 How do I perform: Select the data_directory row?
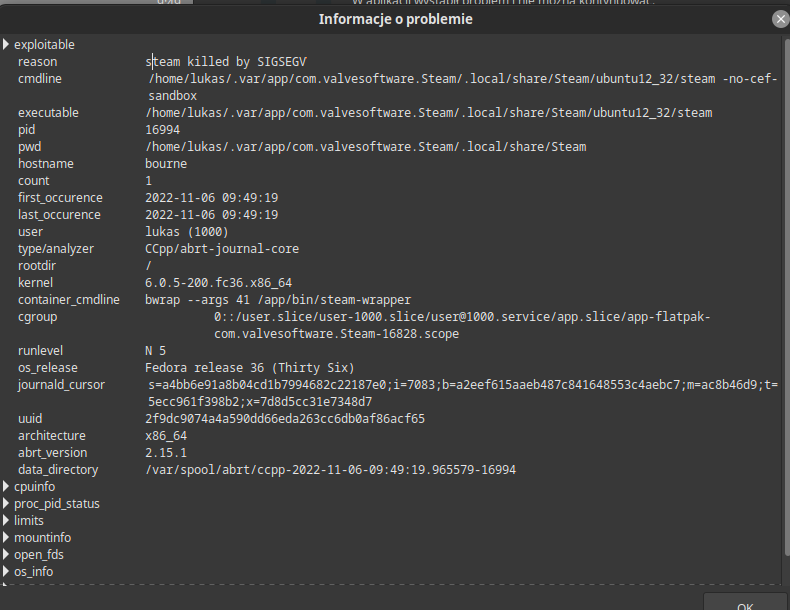(x=391, y=470)
